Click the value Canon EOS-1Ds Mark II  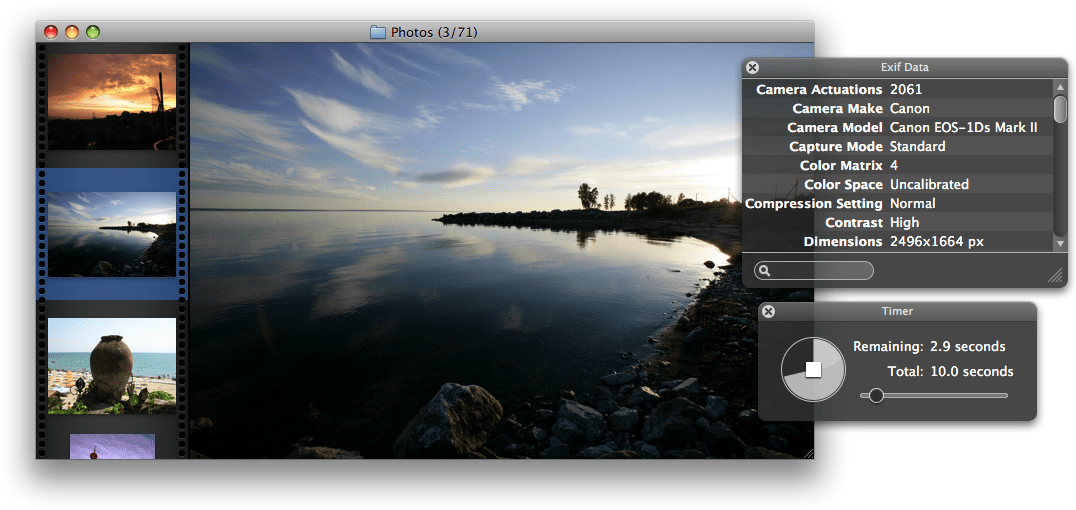click(x=963, y=128)
